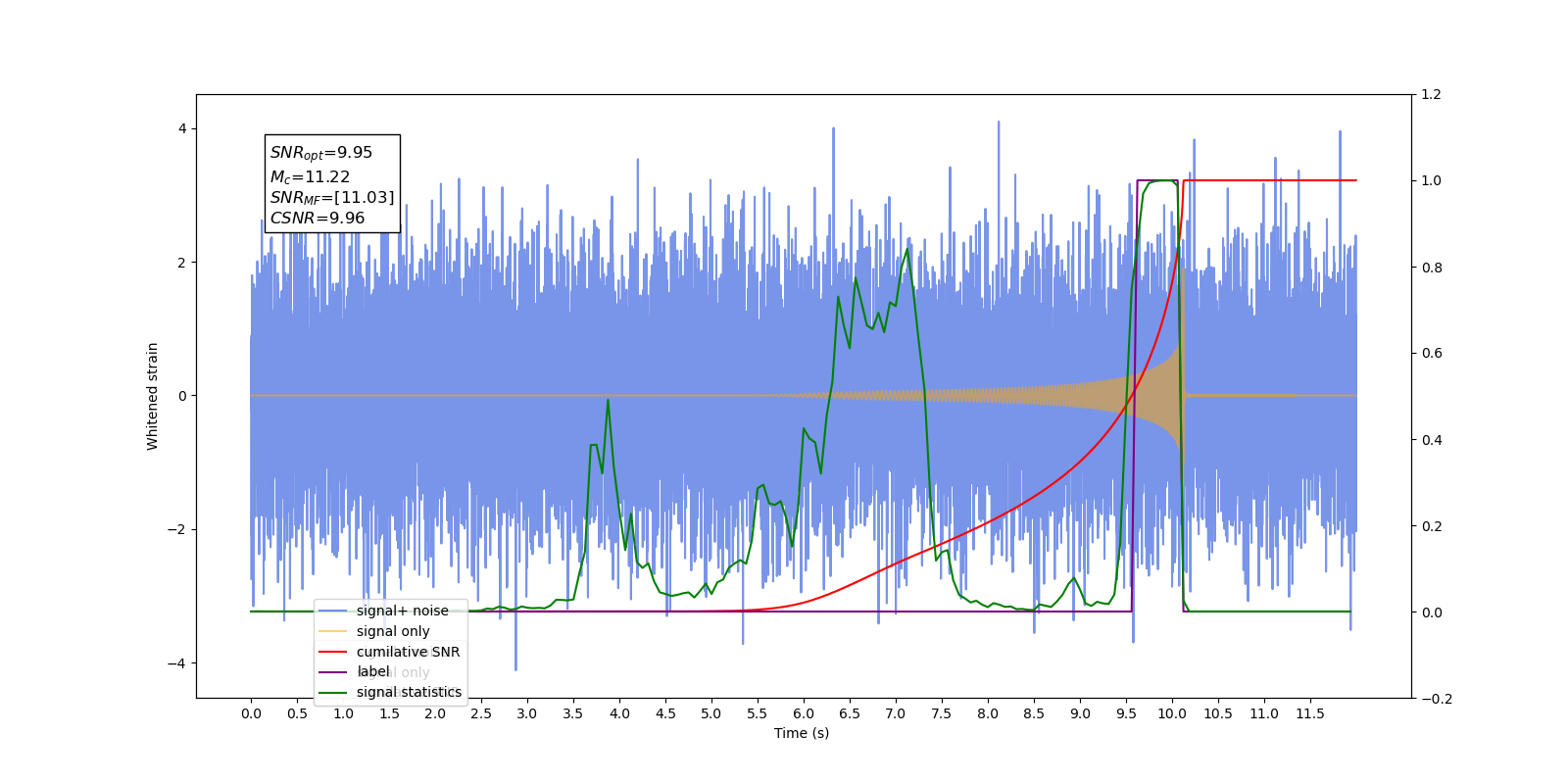Image resolution: width=1568 pixels, height=784 pixels.
Task: Click the 11.5 tick label on Time axis
Action: click(1310, 713)
